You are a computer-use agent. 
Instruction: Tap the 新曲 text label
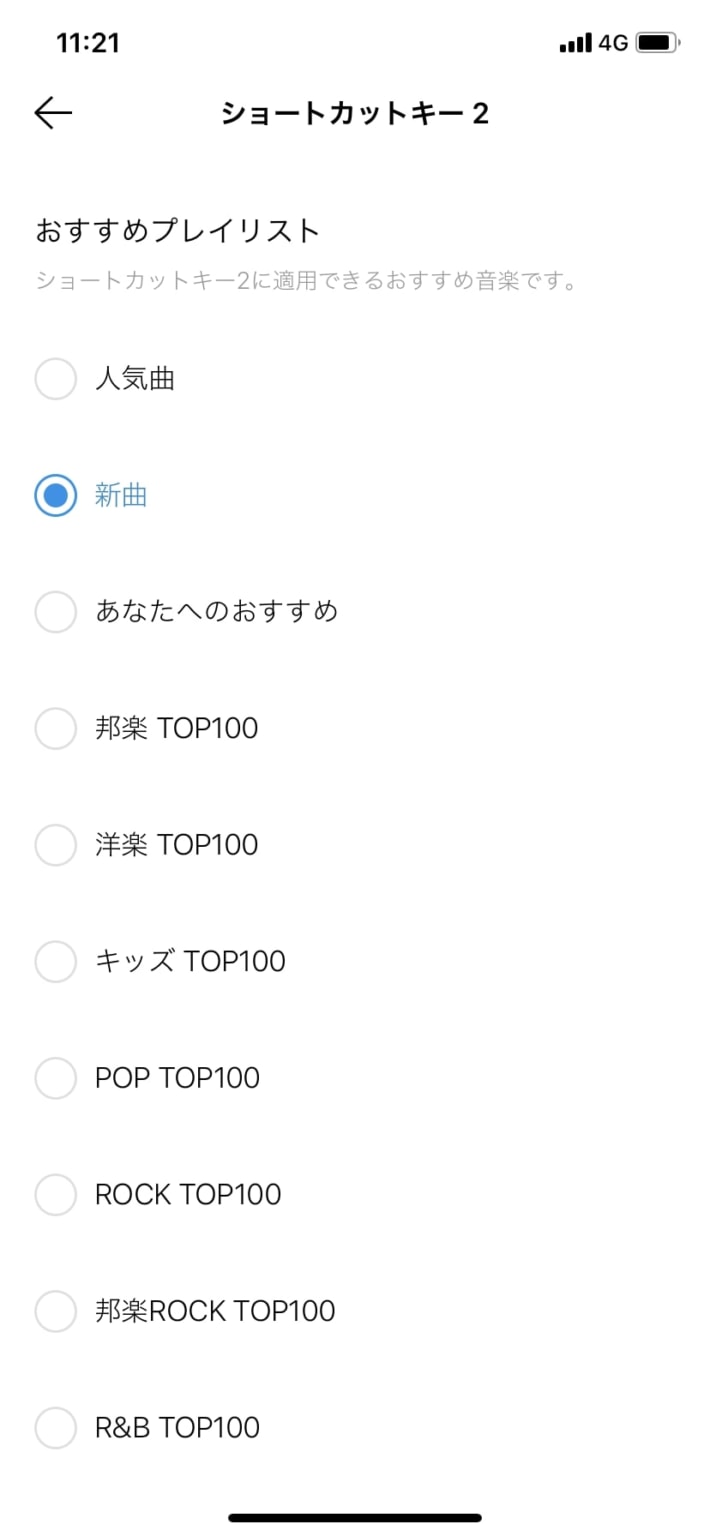[x=120, y=495]
